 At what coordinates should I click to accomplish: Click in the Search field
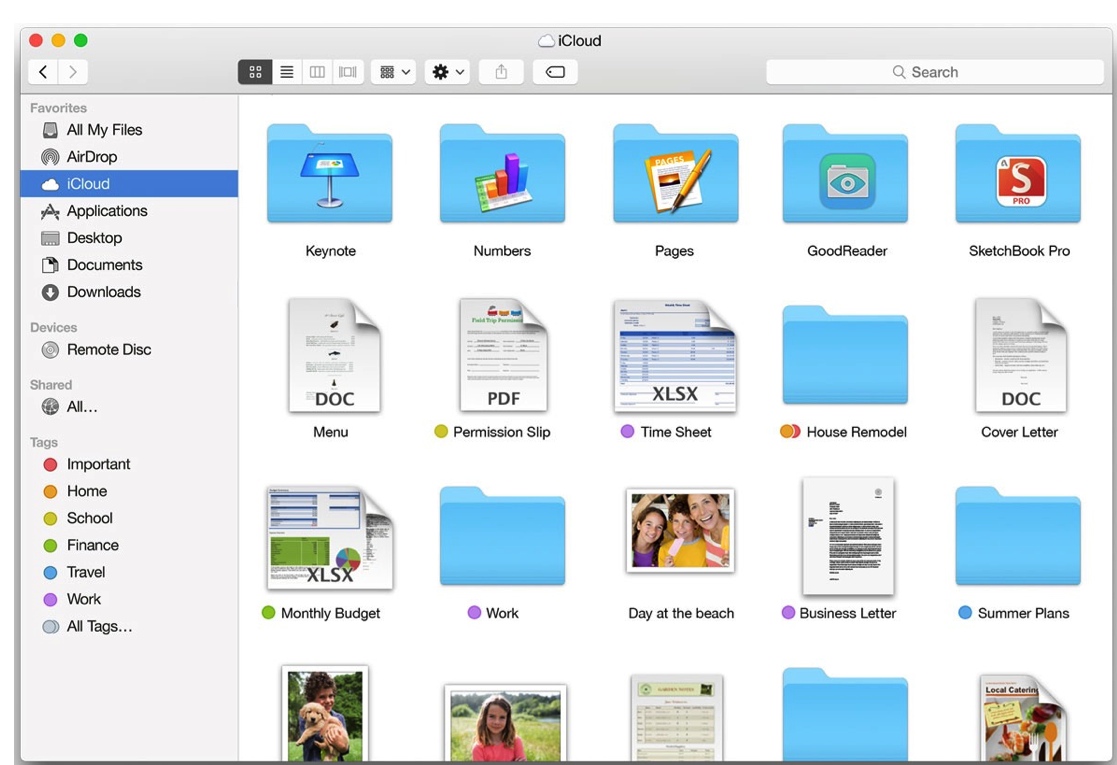point(935,72)
